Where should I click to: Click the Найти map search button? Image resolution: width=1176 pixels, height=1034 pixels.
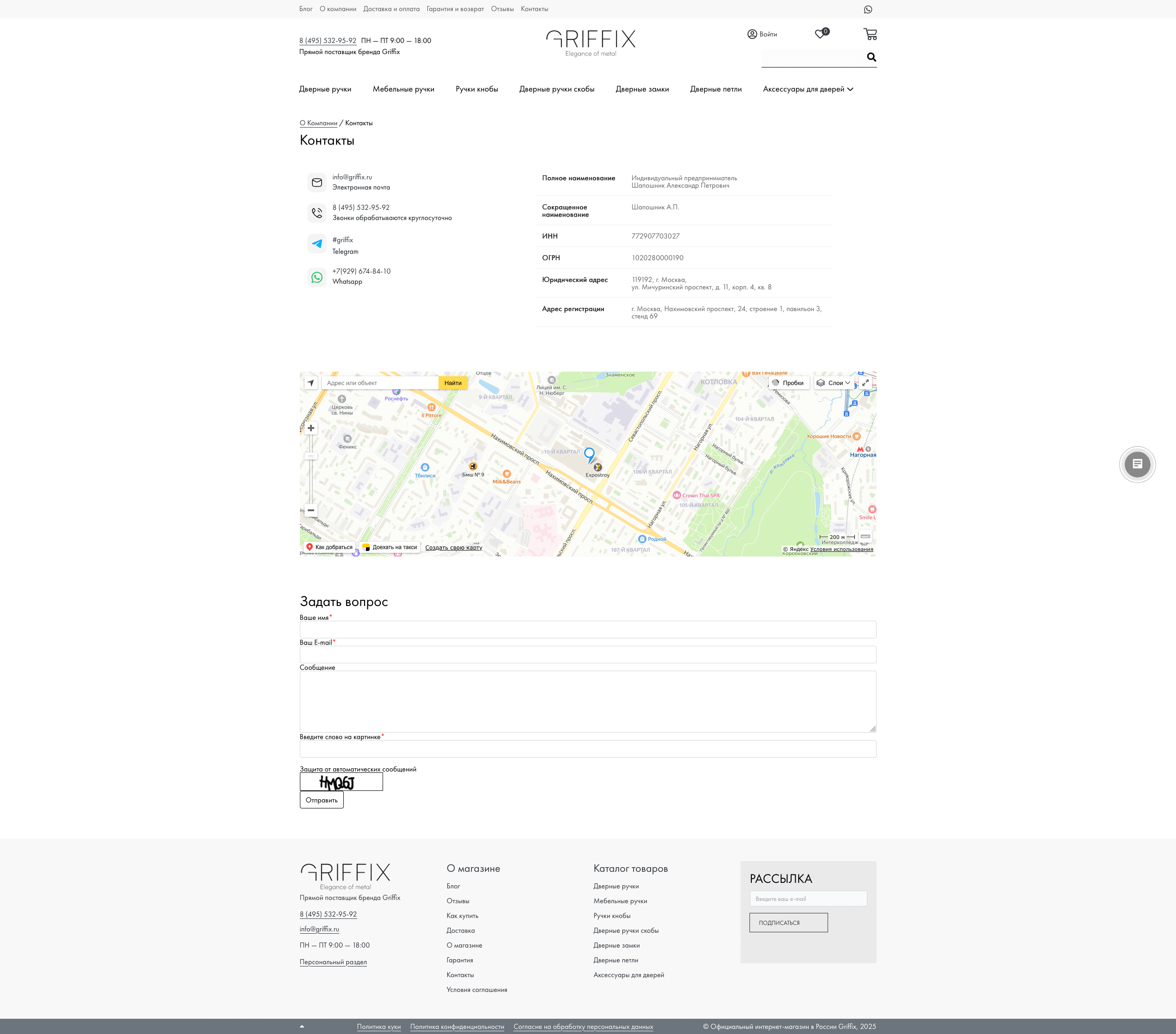[453, 383]
